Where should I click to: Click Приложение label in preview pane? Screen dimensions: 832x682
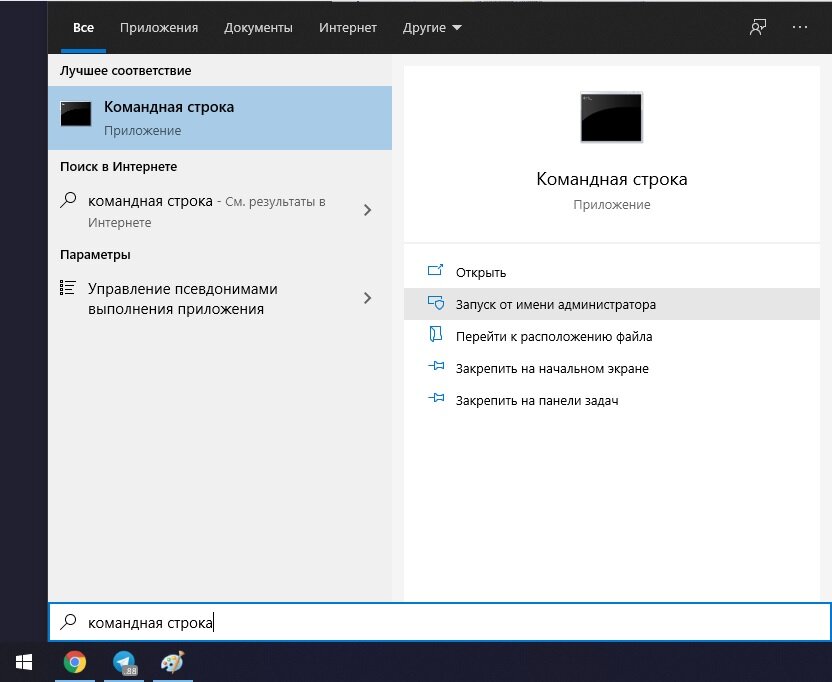coord(611,204)
